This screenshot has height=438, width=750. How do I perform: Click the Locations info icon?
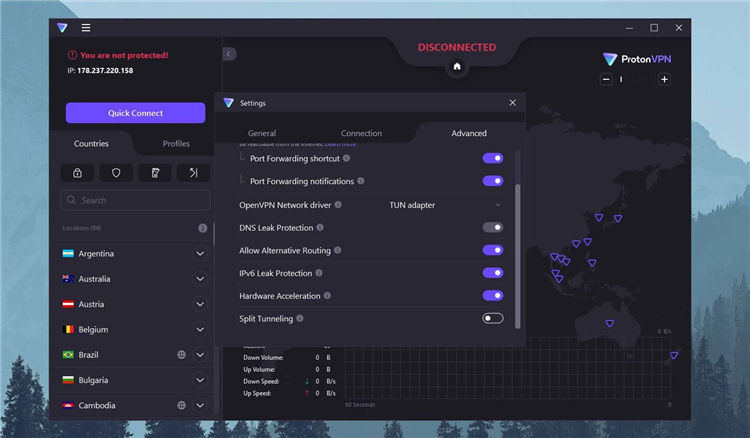tap(203, 228)
